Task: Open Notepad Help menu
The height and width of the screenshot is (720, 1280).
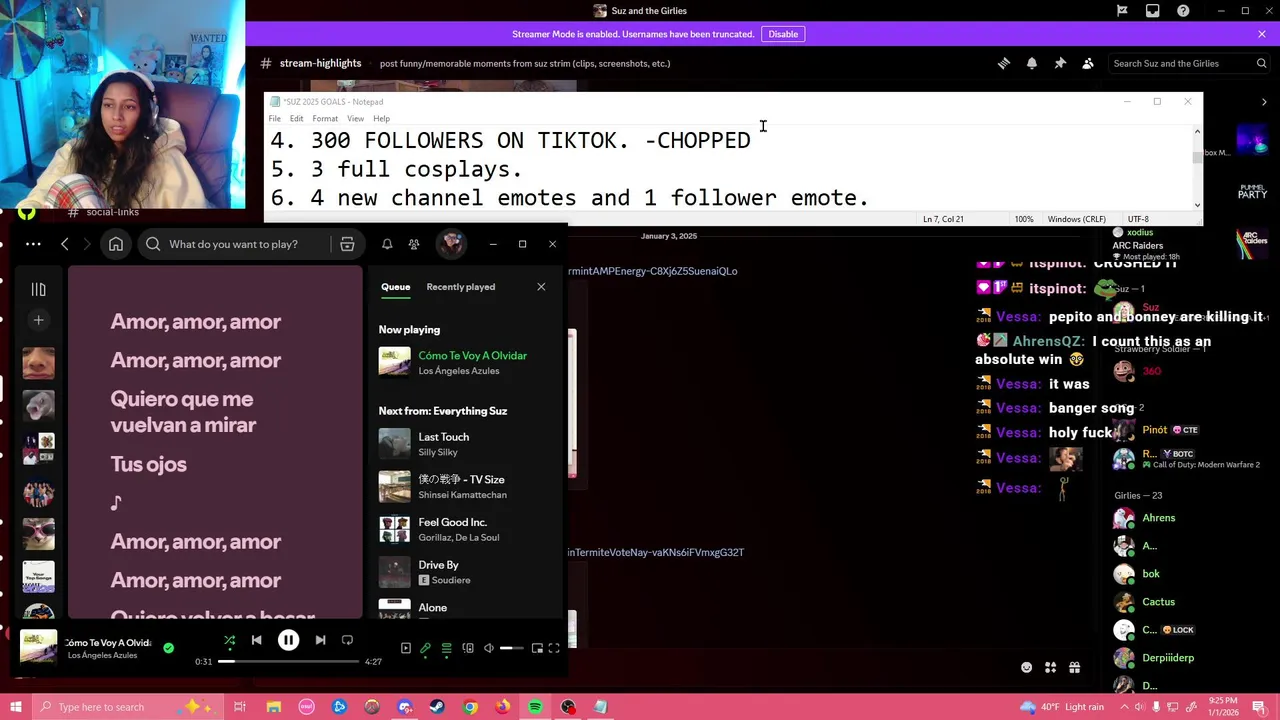Action: click(381, 118)
